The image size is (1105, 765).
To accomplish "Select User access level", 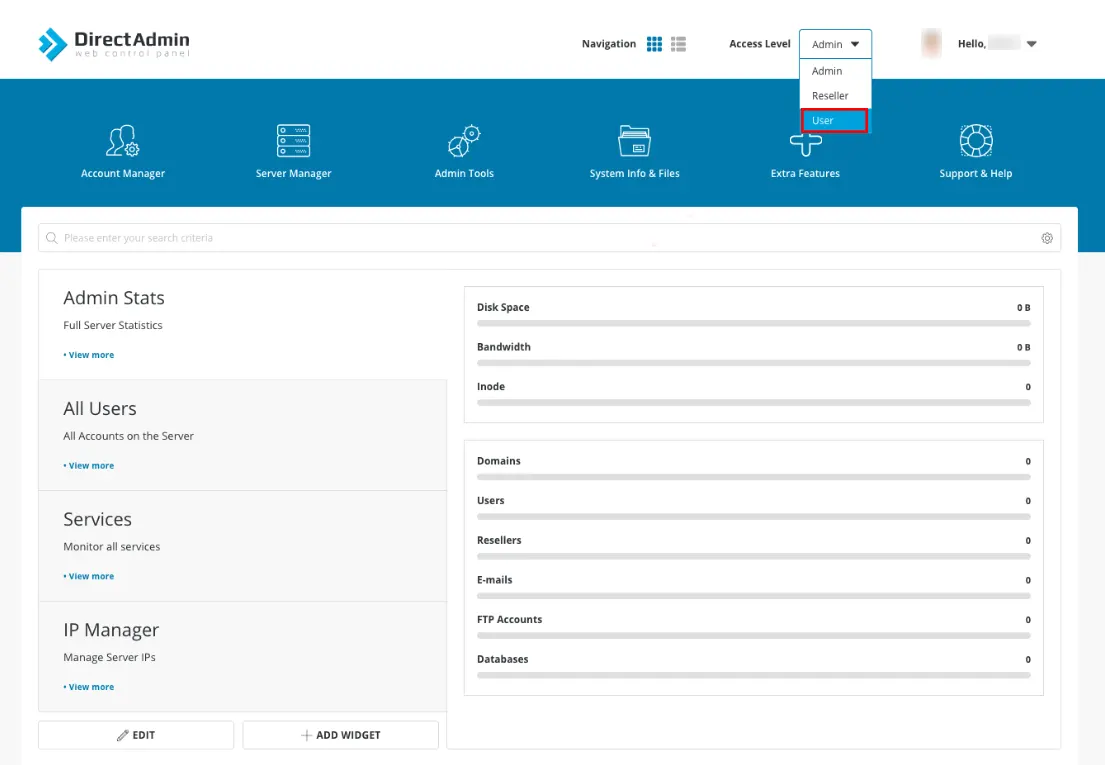I will tap(835, 120).
